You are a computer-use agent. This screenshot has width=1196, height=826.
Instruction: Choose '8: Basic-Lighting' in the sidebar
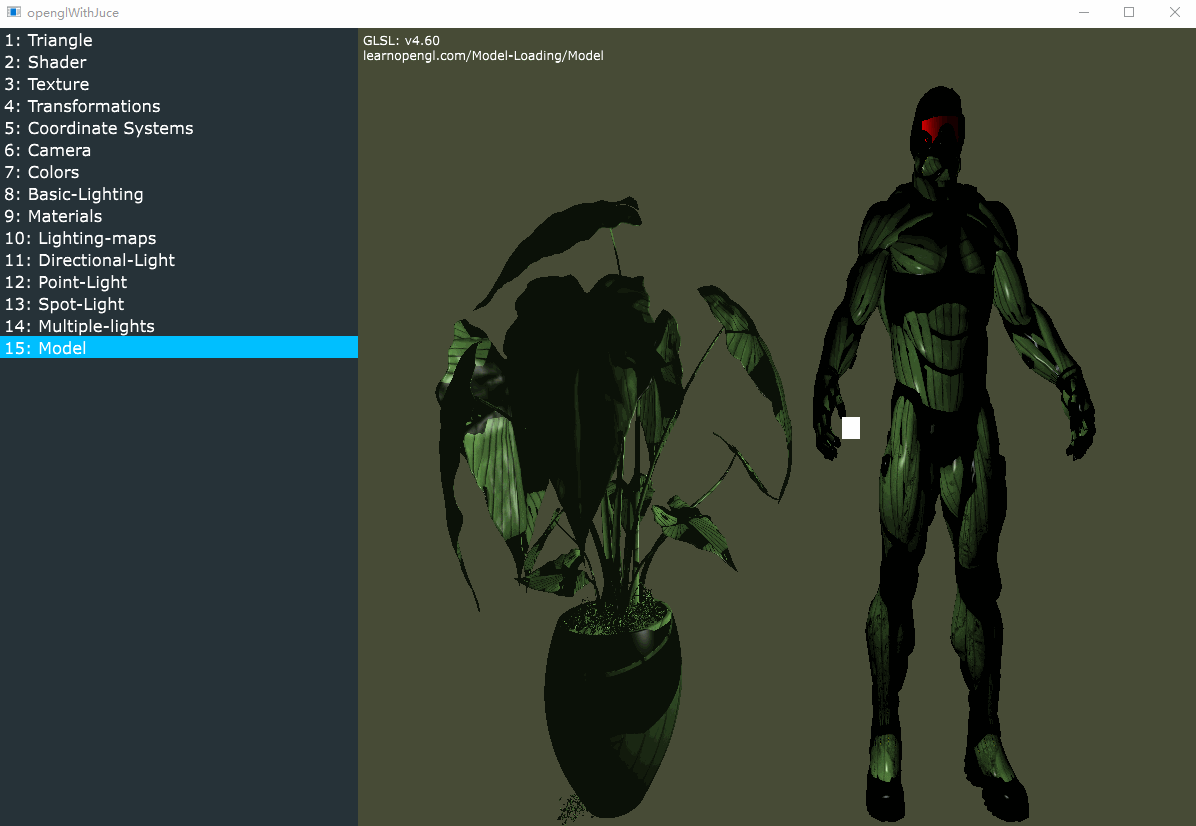click(178, 194)
